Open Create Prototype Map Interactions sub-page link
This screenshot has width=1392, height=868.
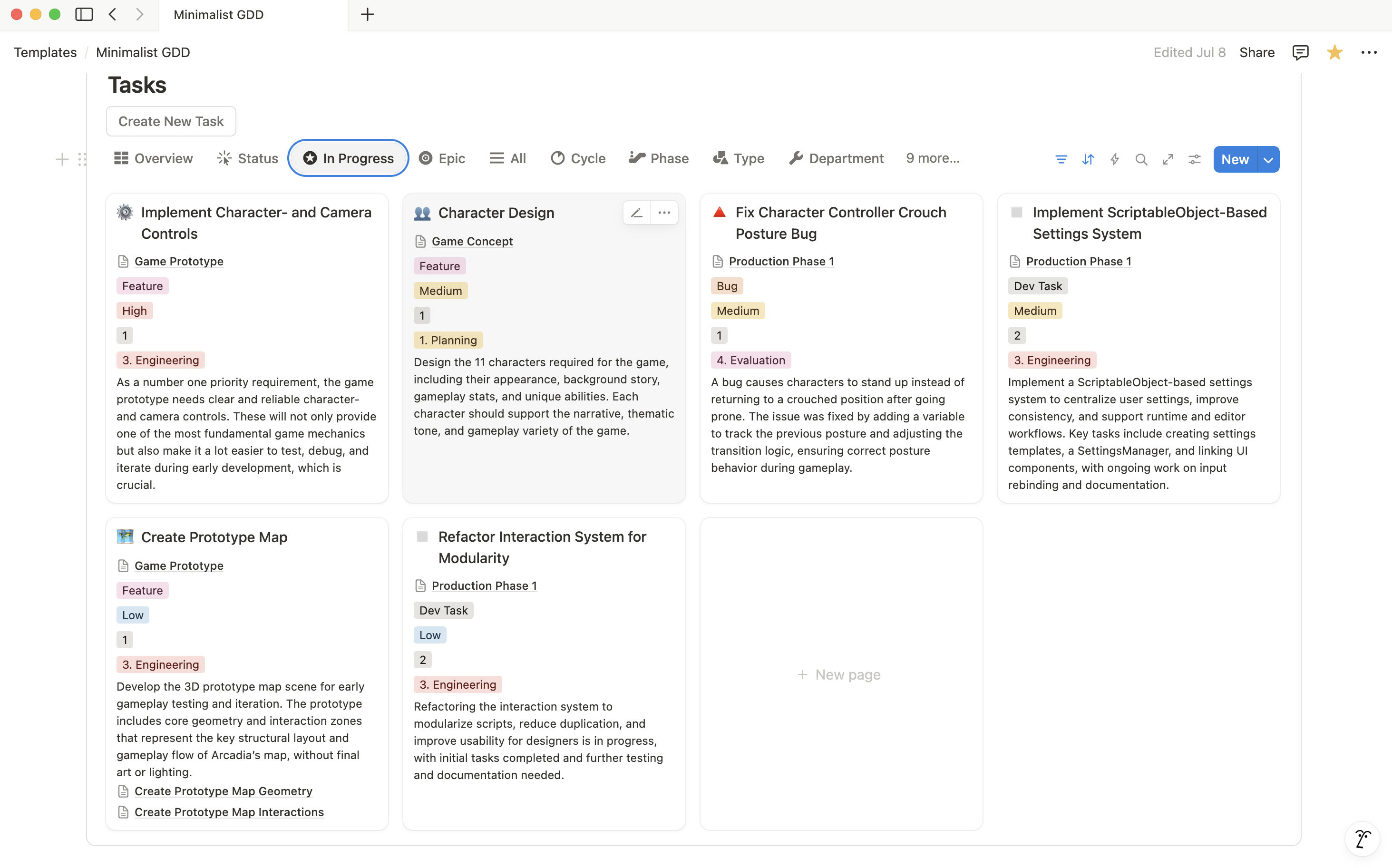coord(229,812)
